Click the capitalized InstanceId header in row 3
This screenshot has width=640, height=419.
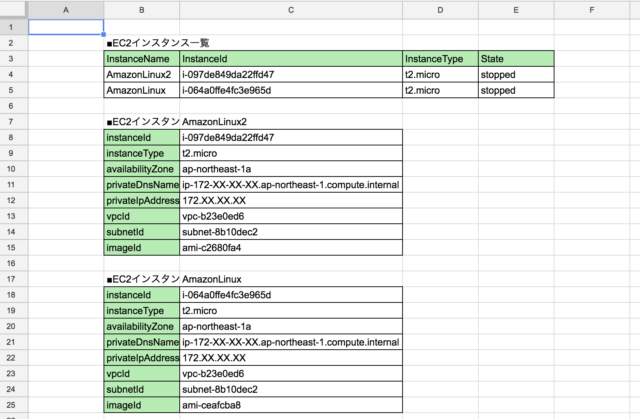pos(291,59)
